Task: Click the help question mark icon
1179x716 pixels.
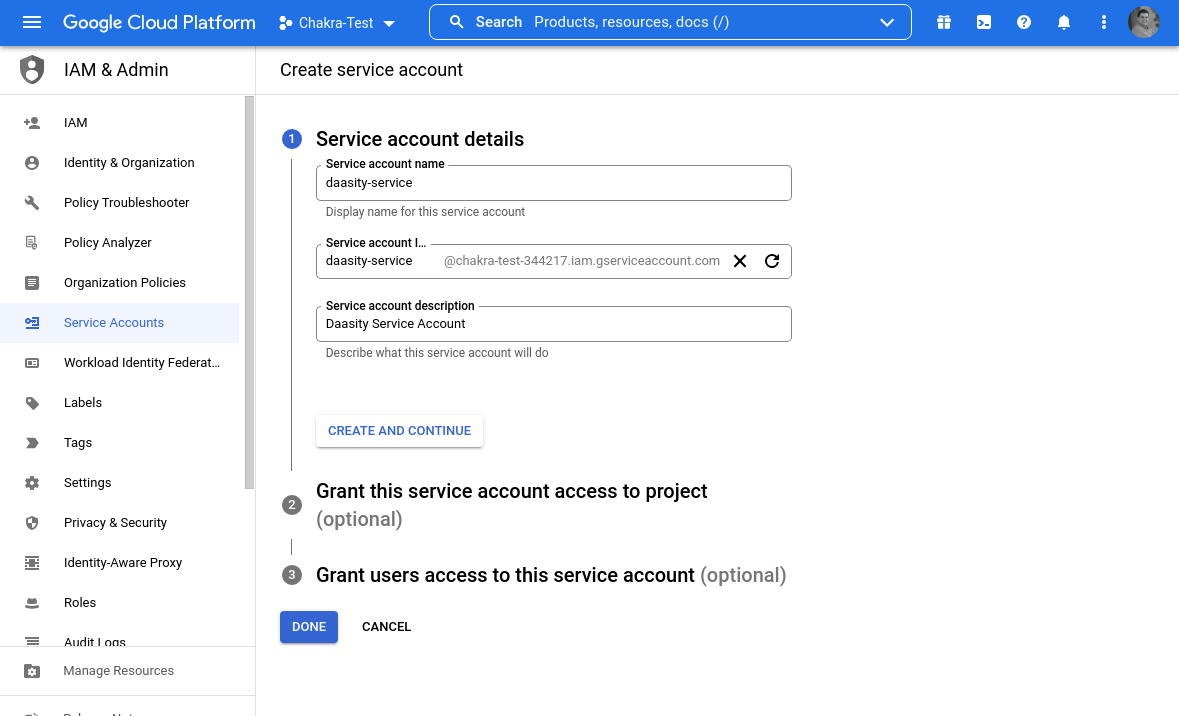Action: [1024, 22]
